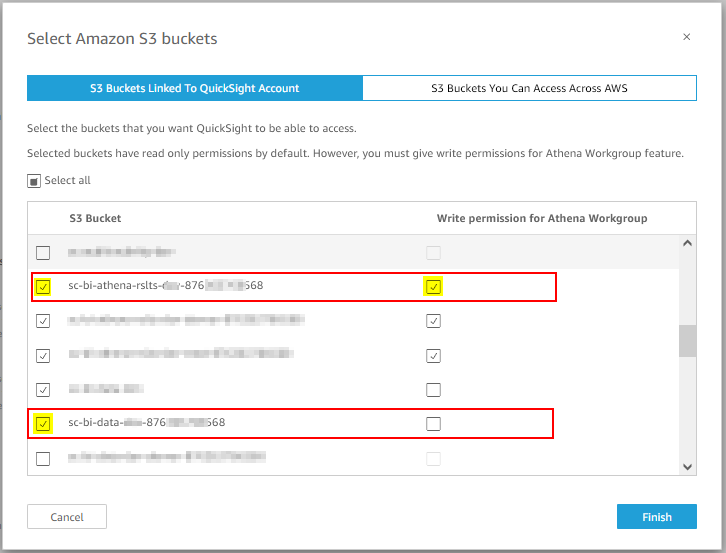Disable write permission on row below sc-bi-athena-rslts
This screenshot has height=553, width=726.
(x=433, y=320)
